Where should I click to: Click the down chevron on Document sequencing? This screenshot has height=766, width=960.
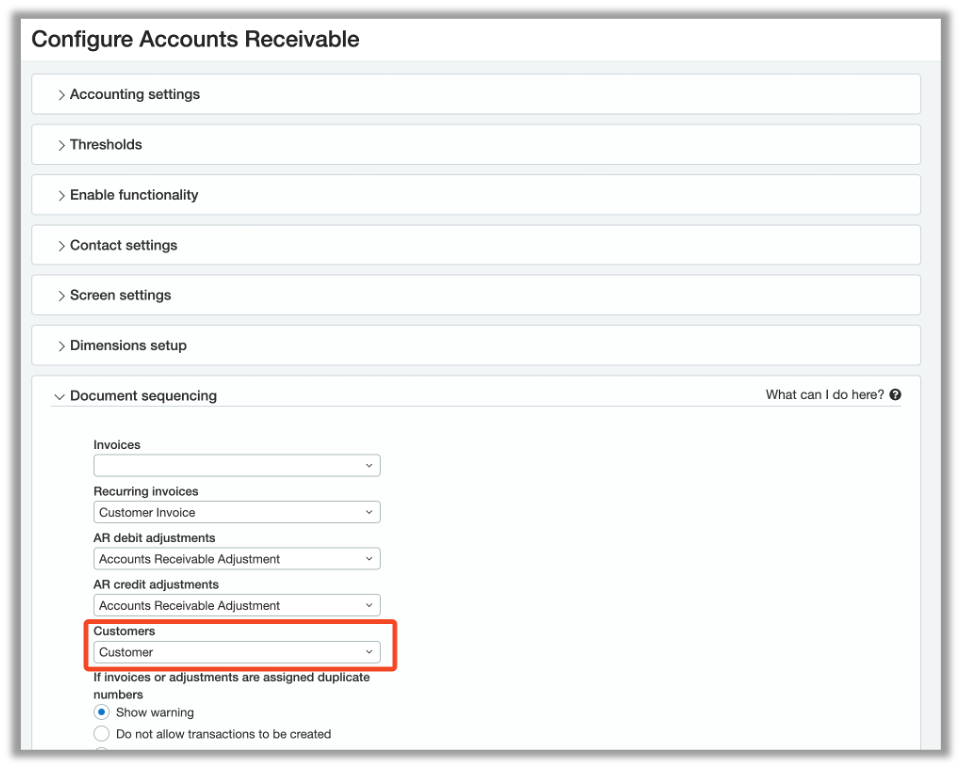pos(59,396)
